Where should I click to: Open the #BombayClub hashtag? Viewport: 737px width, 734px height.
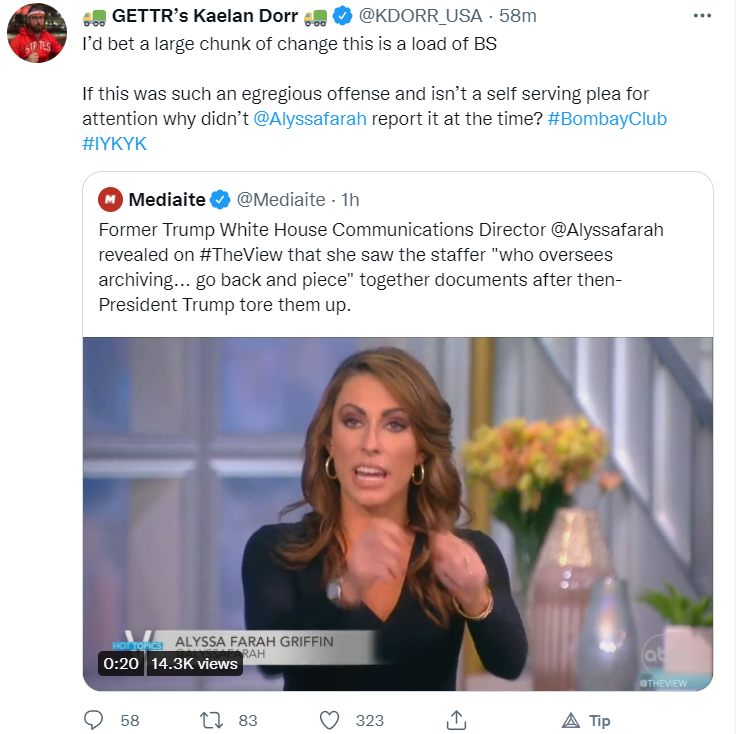607,118
